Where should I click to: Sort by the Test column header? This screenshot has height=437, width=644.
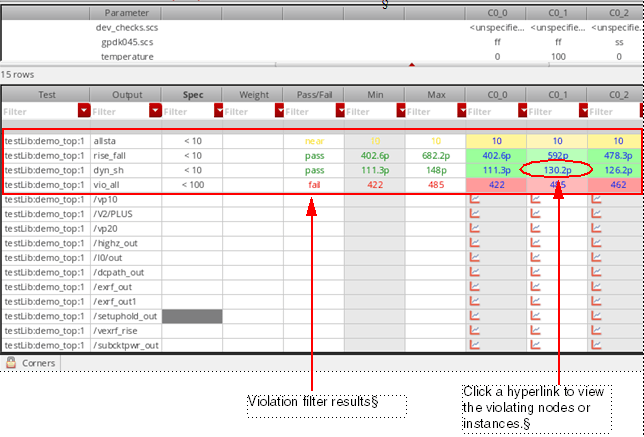pyautogui.click(x=46, y=94)
